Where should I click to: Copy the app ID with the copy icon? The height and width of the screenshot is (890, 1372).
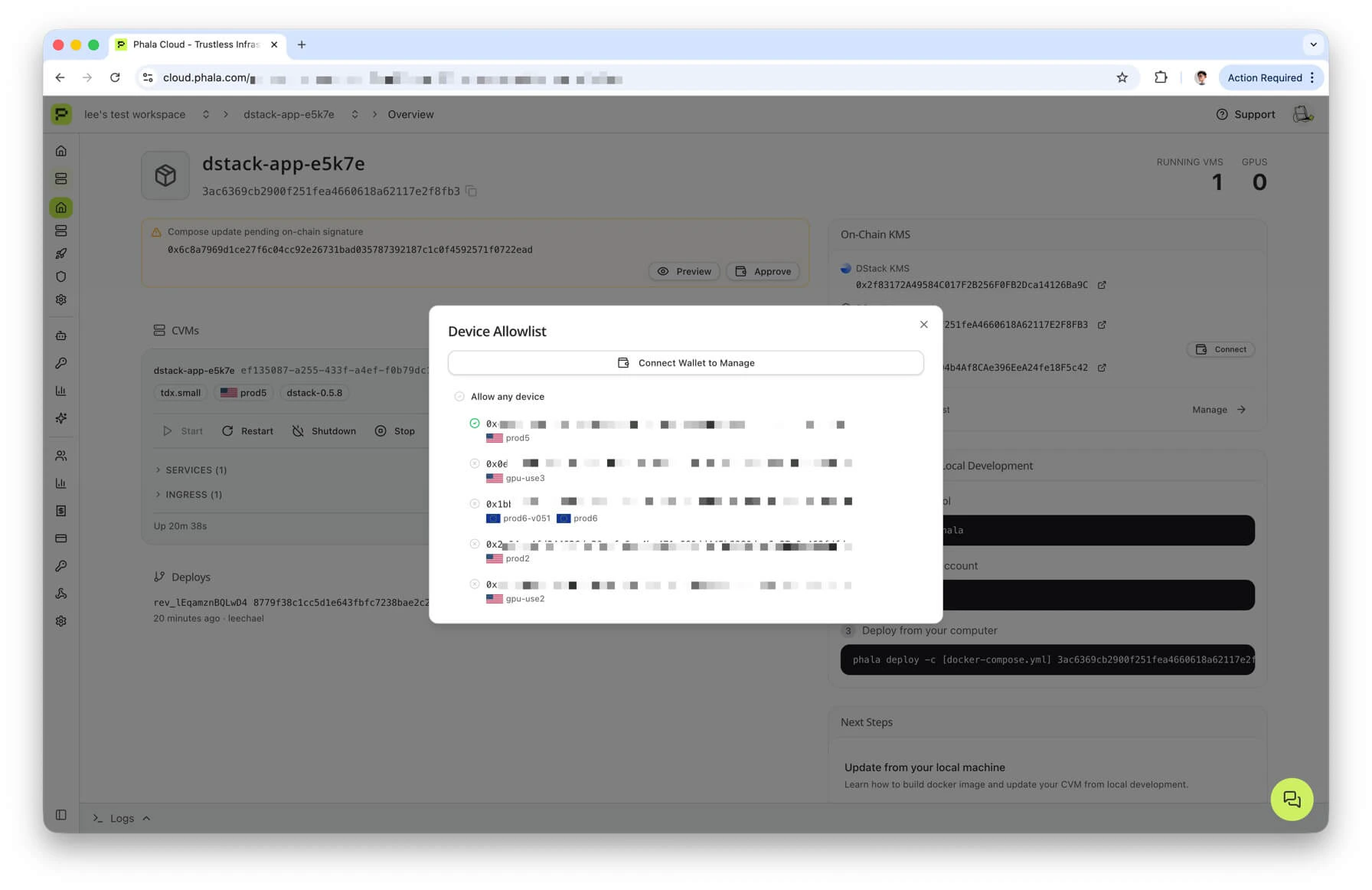pos(472,191)
